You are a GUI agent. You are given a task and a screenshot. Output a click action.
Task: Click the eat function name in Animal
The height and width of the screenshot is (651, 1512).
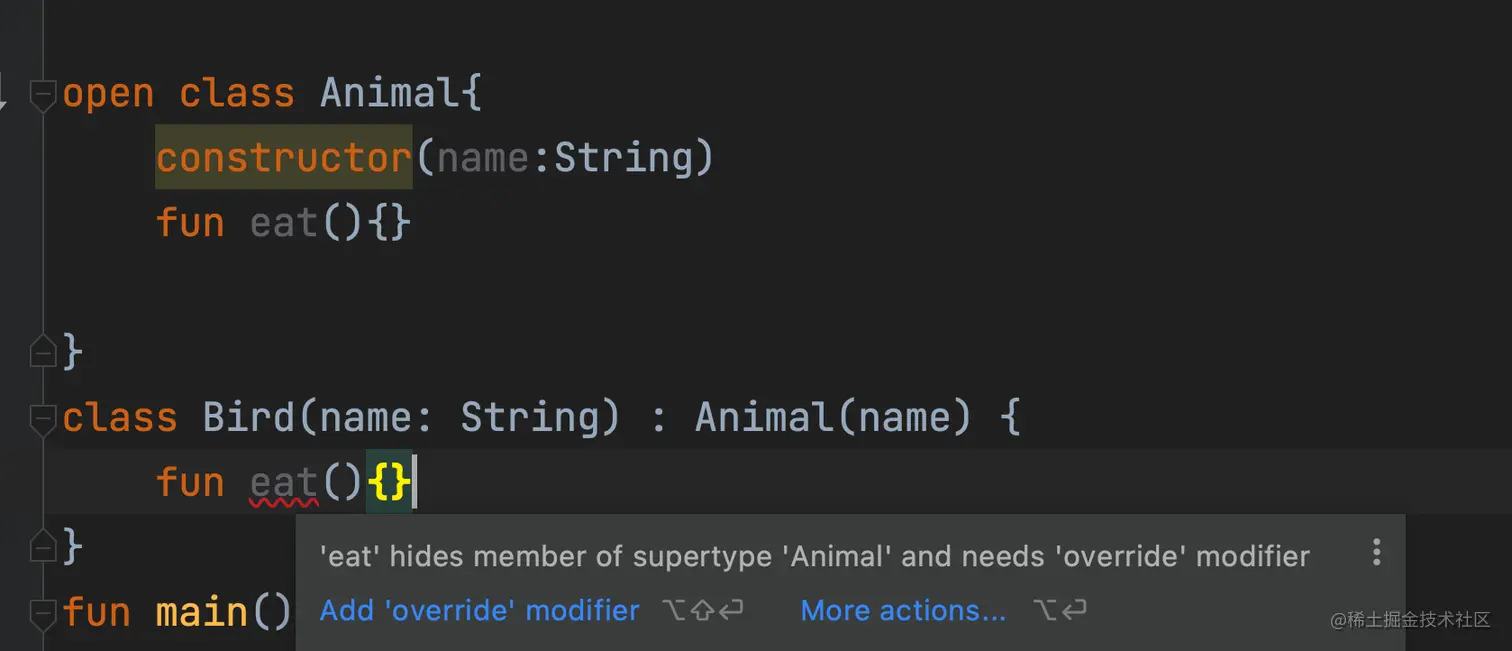point(284,223)
